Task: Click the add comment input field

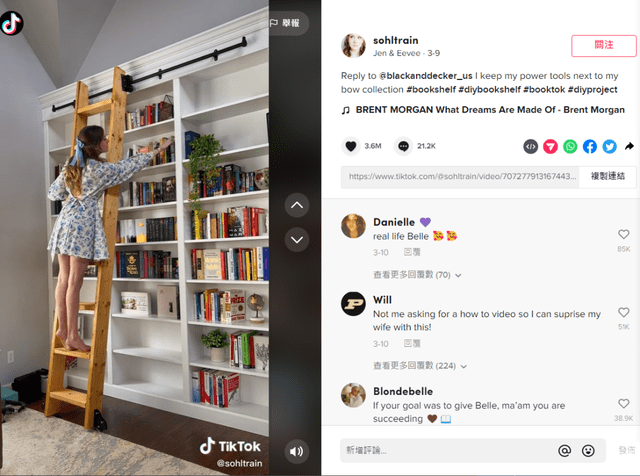Action: pos(447,450)
